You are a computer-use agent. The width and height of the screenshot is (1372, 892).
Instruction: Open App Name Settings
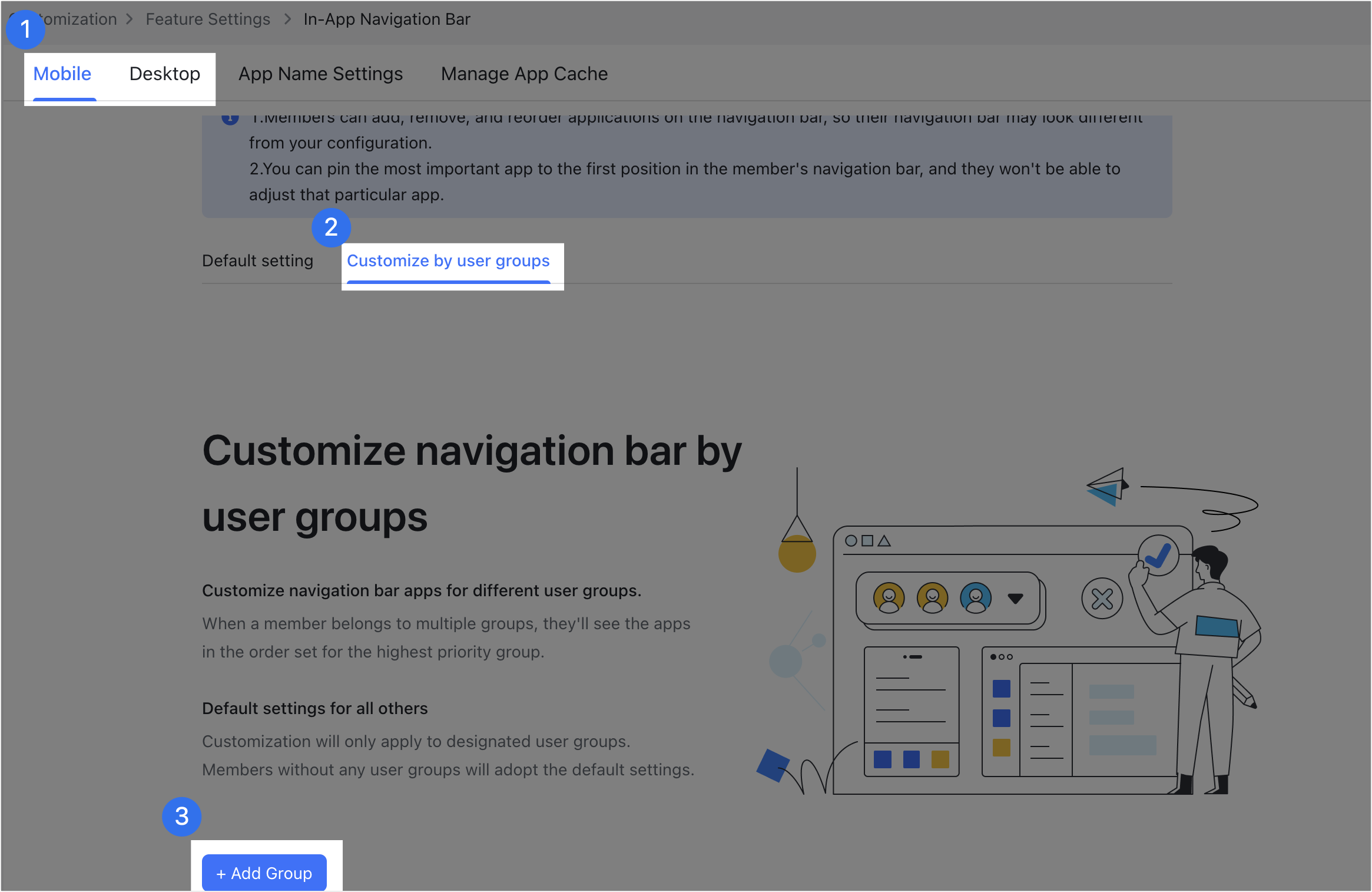tap(320, 74)
